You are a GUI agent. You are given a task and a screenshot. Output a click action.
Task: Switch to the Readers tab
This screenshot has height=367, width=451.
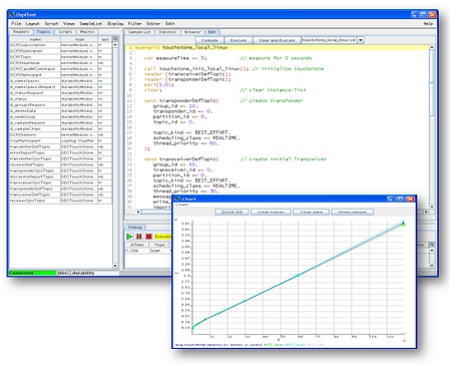point(21,32)
